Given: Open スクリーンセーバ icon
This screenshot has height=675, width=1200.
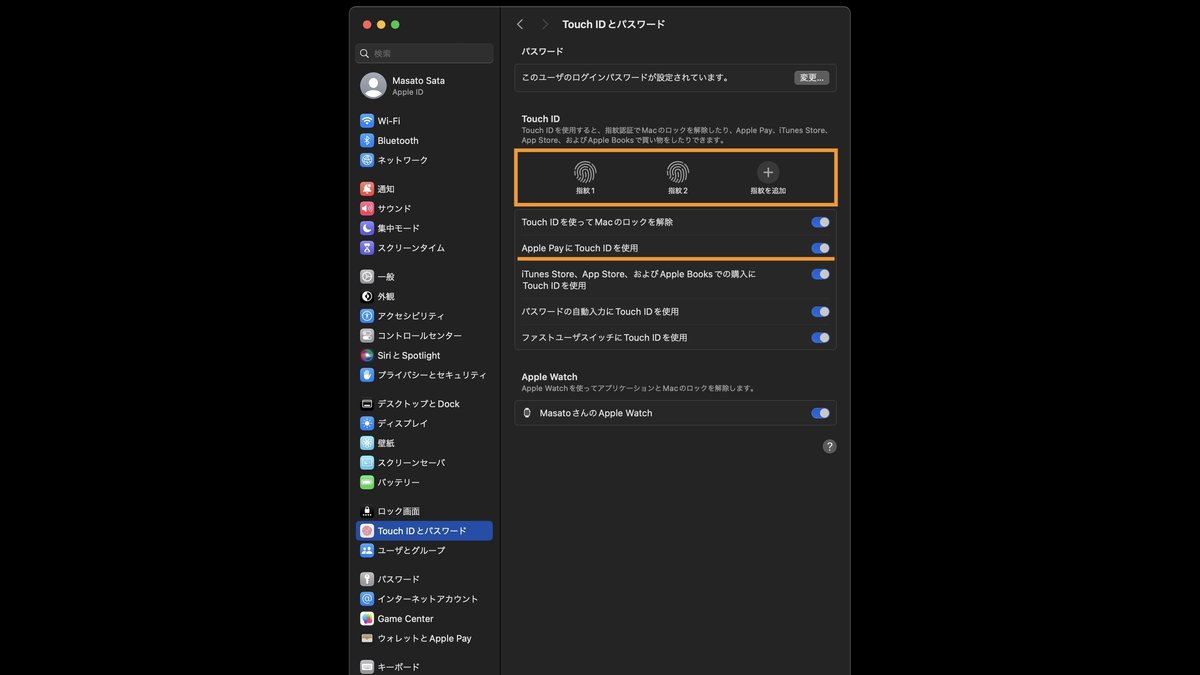Looking at the screenshot, I should pos(367,463).
